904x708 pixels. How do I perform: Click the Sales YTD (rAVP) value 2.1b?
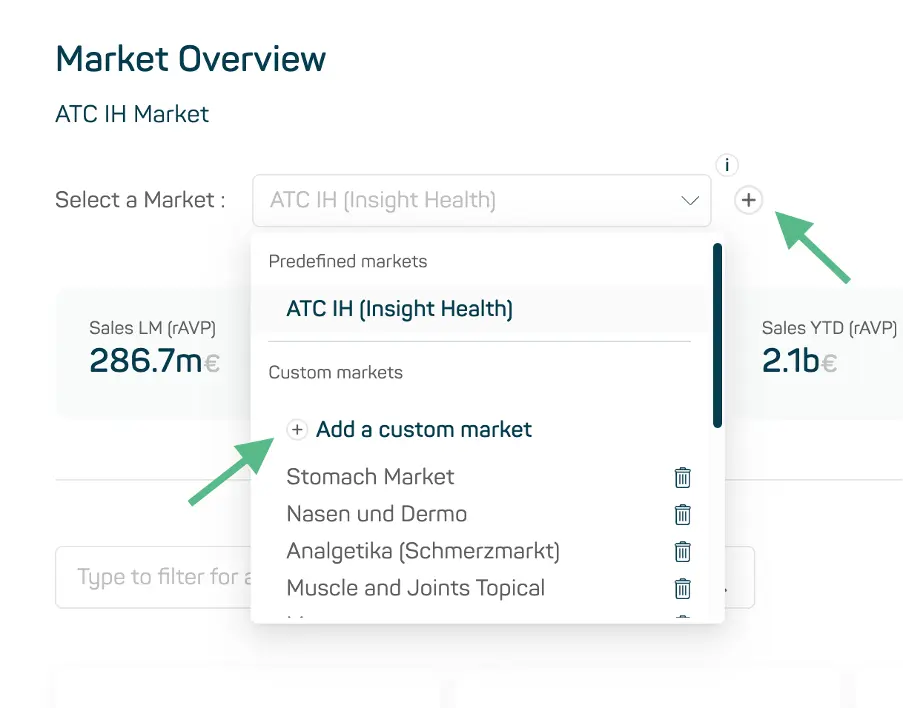coord(799,361)
